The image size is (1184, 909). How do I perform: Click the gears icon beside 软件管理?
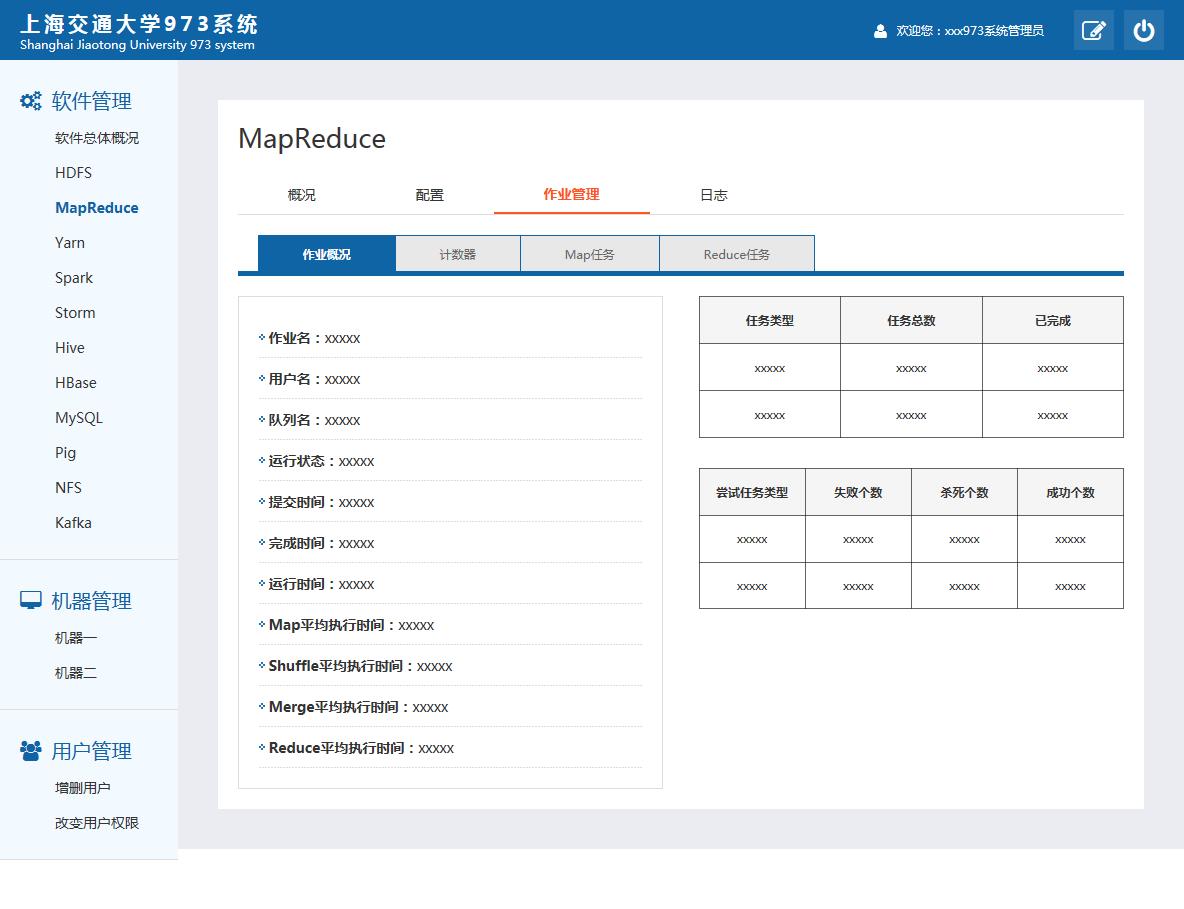pos(31,101)
